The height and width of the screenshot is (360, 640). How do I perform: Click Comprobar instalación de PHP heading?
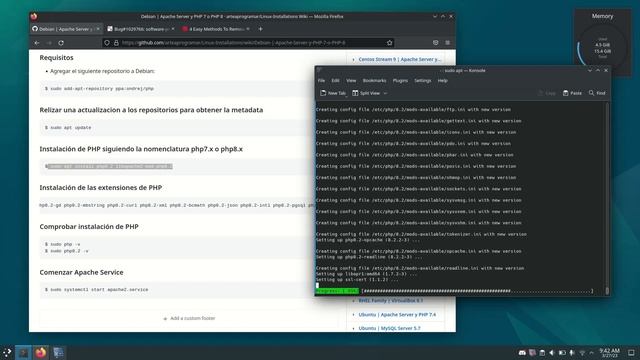pyautogui.click(x=89, y=227)
